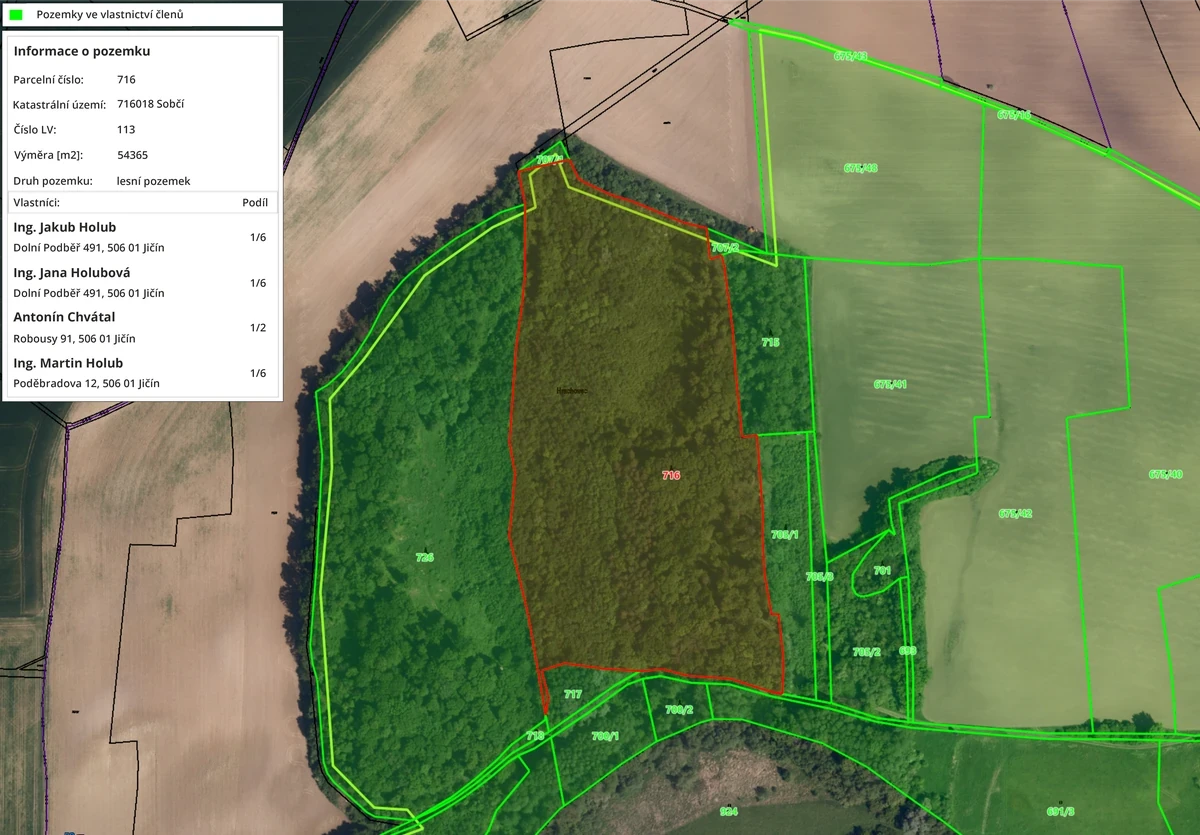
Task: Select owner 'Ing. Martin Holub'
Action: (x=68, y=363)
